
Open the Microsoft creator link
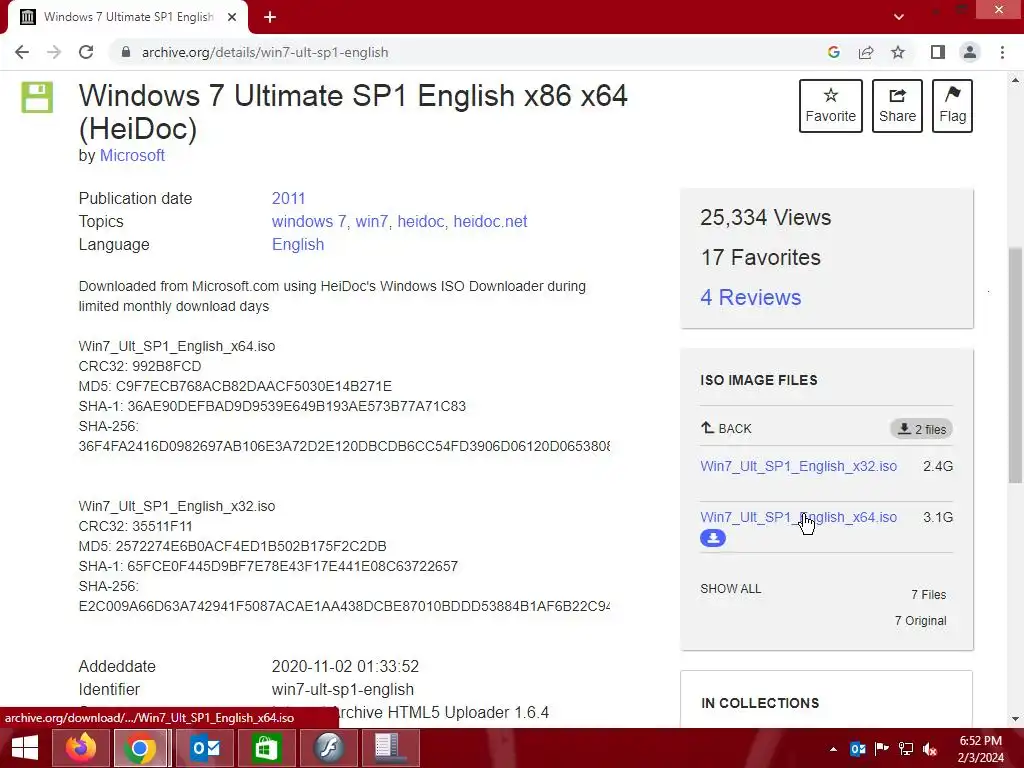click(132, 155)
